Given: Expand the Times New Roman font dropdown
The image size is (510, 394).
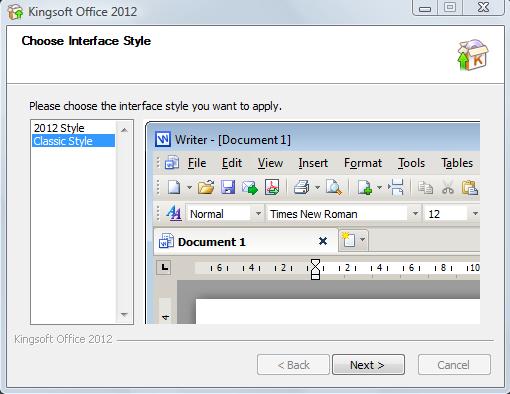Looking at the screenshot, I should pos(415,213).
